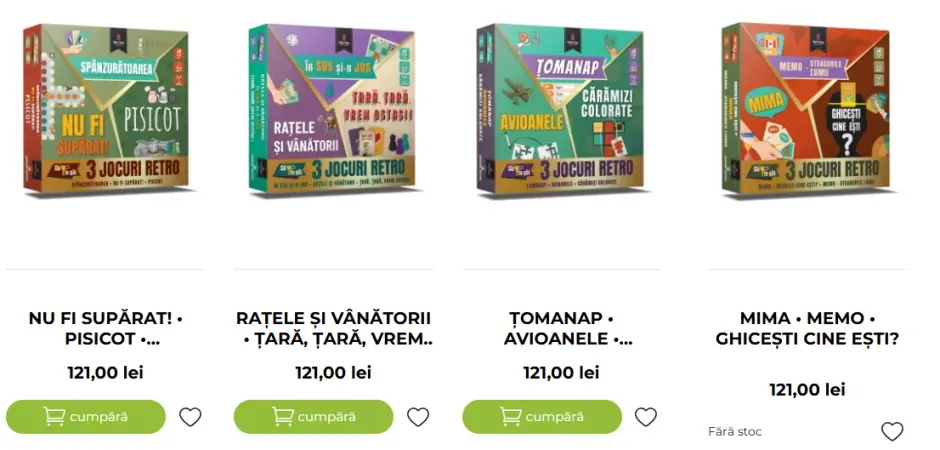This screenshot has height=450, width=940.
Task: Favorite the Rațele și Vânătorii game via heart
Action: (418, 417)
